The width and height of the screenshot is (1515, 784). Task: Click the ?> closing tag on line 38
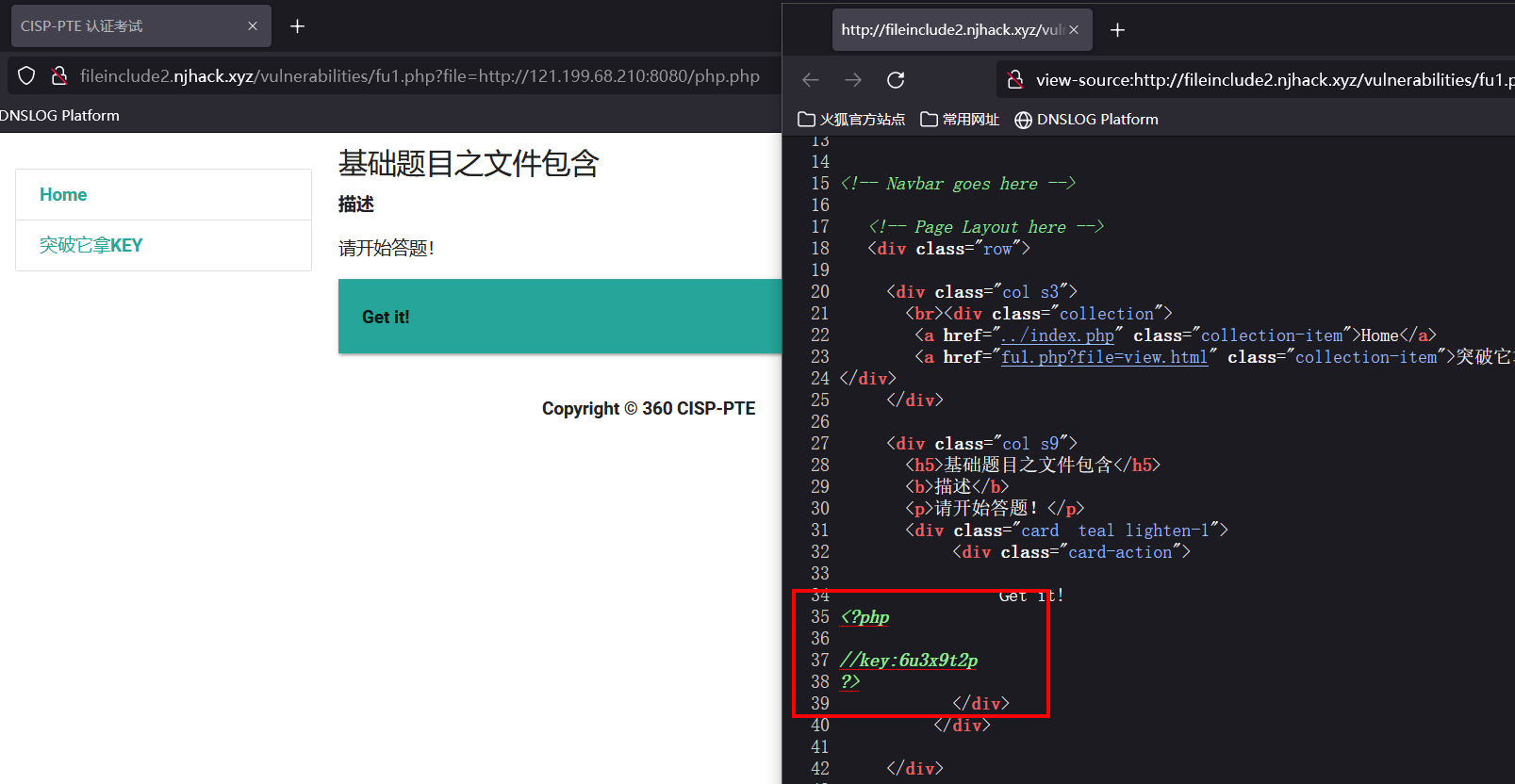850,682
